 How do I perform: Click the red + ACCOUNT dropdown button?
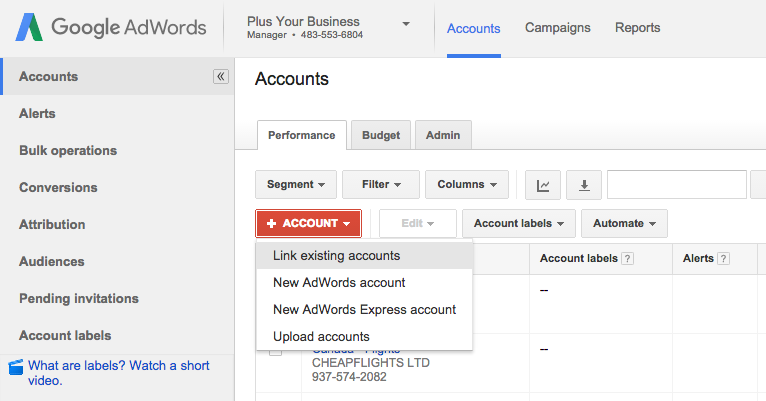coord(308,224)
